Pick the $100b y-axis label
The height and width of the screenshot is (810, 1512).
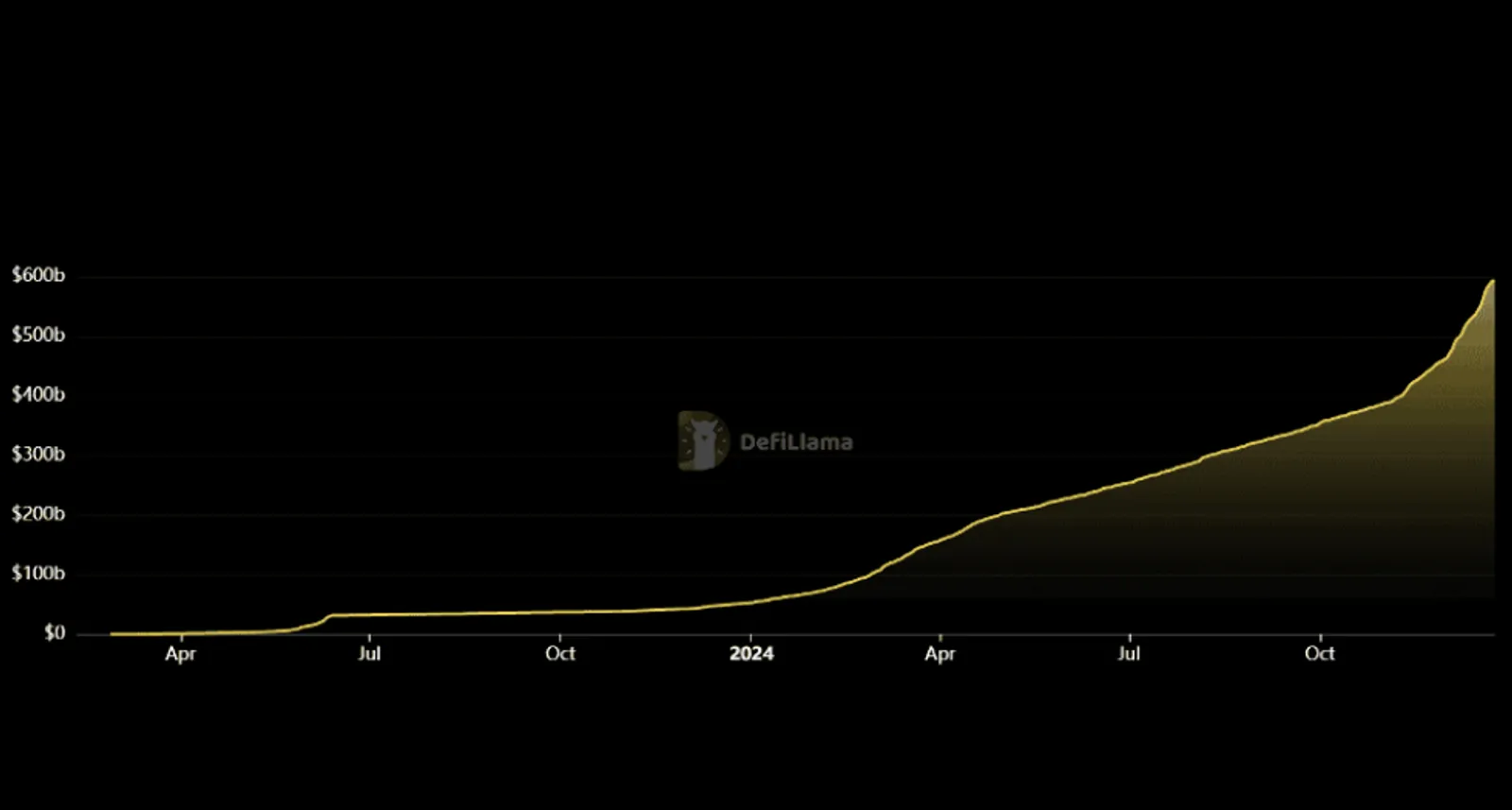pyautogui.click(x=38, y=573)
